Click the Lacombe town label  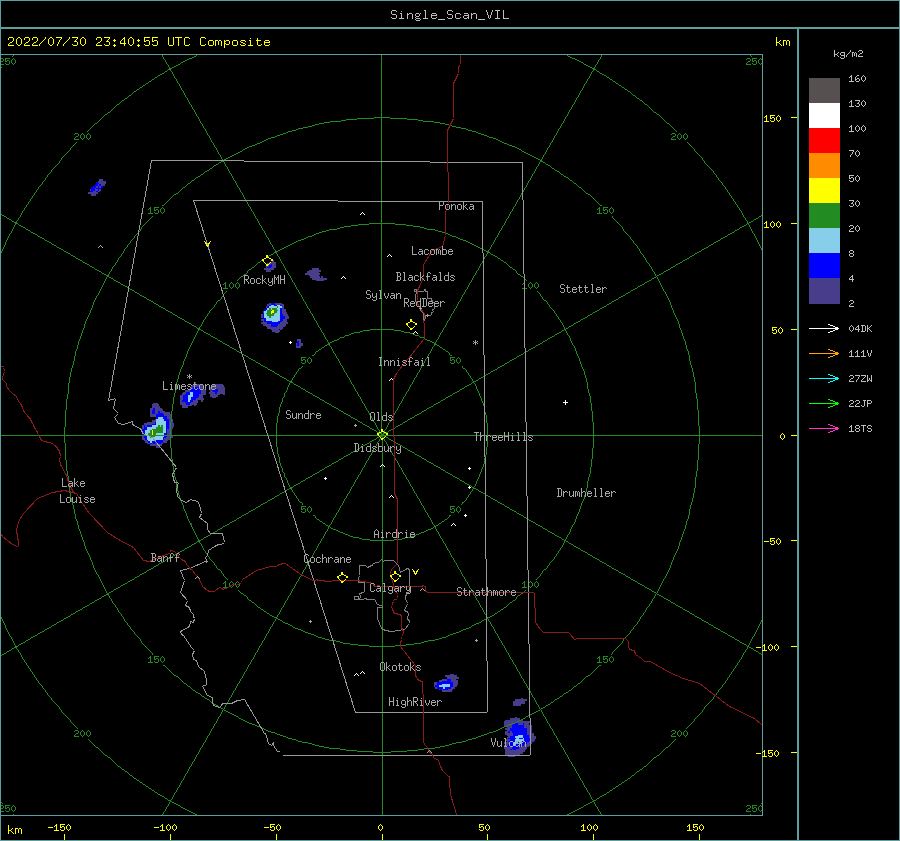[x=432, y=251]
